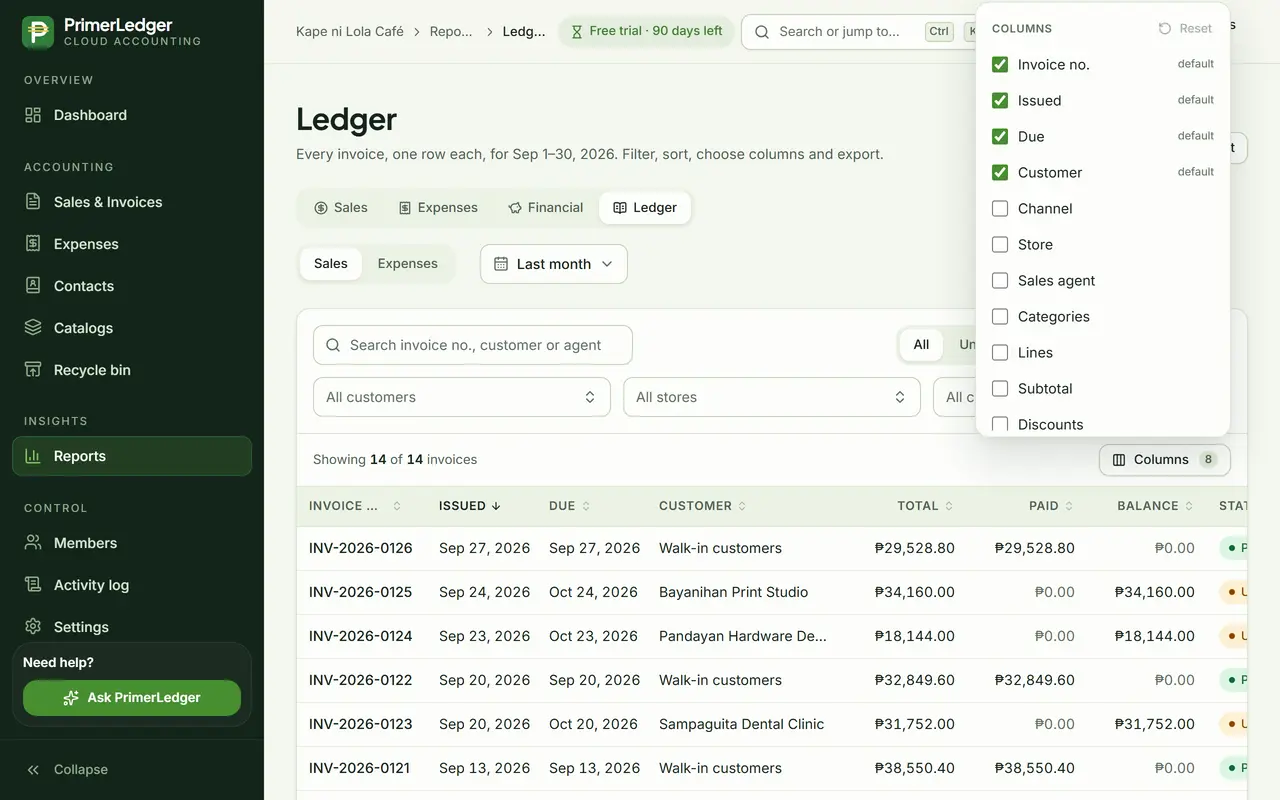Select the Expenses ledger toggle below tabs
1280x800 pixels.
[408, 264]
